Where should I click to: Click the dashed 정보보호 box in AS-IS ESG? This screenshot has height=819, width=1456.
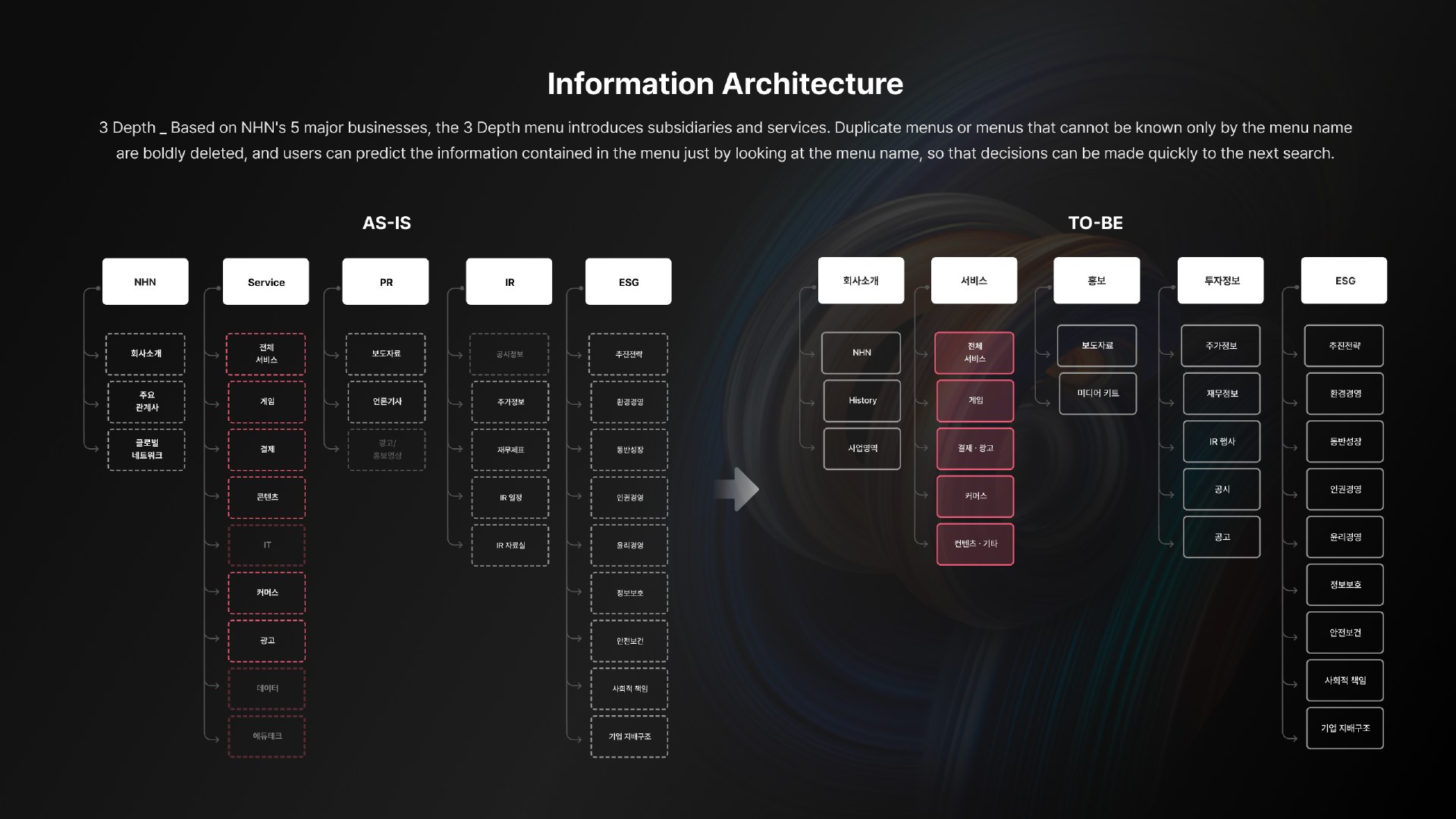(x=629, y=593)
